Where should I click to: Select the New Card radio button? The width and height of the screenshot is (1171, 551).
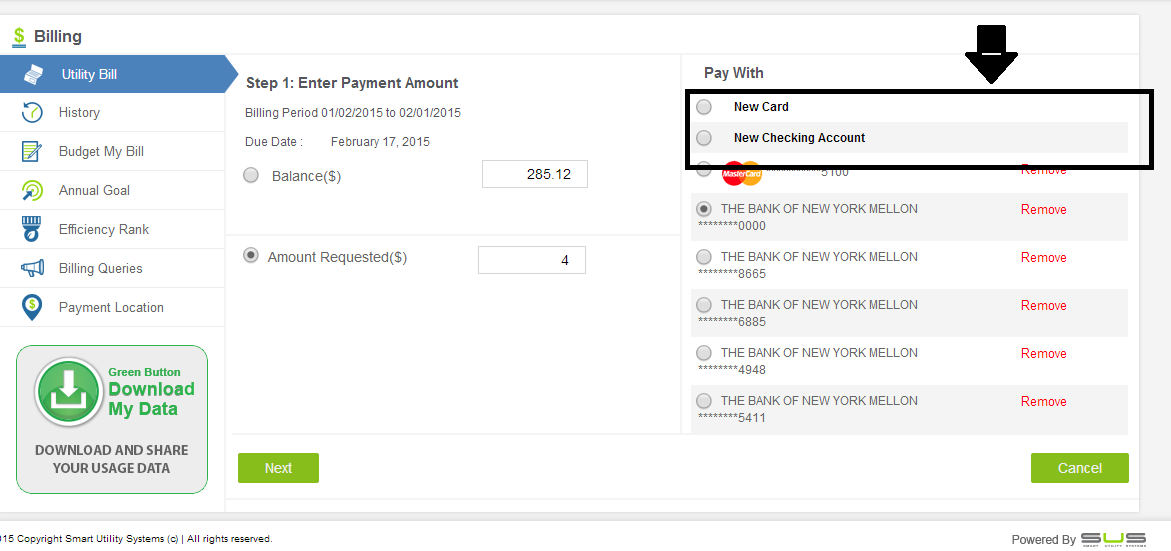[x=704, y=107]
